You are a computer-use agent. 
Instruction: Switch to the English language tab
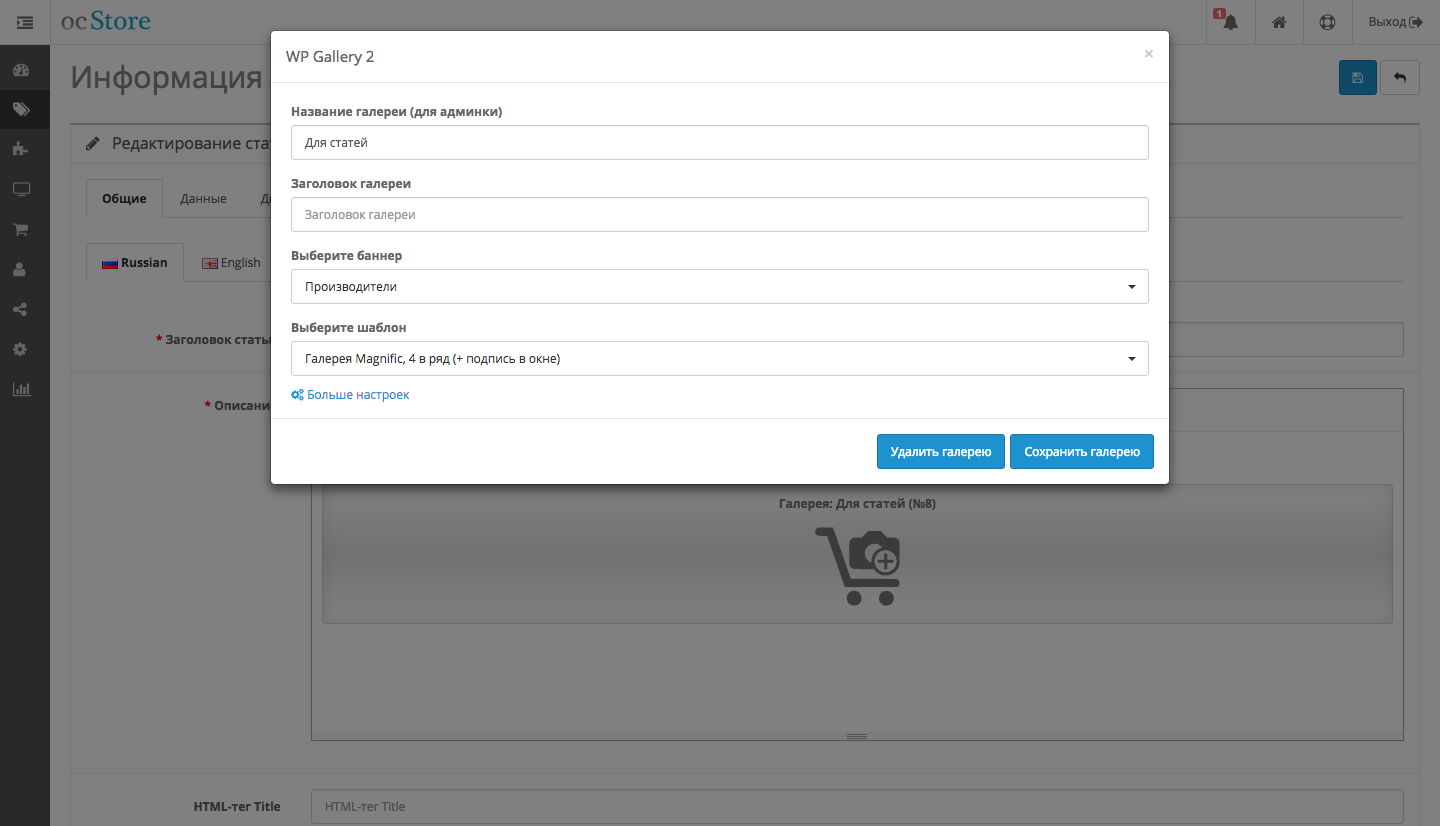pyautogui.click(x=231, y=263)
